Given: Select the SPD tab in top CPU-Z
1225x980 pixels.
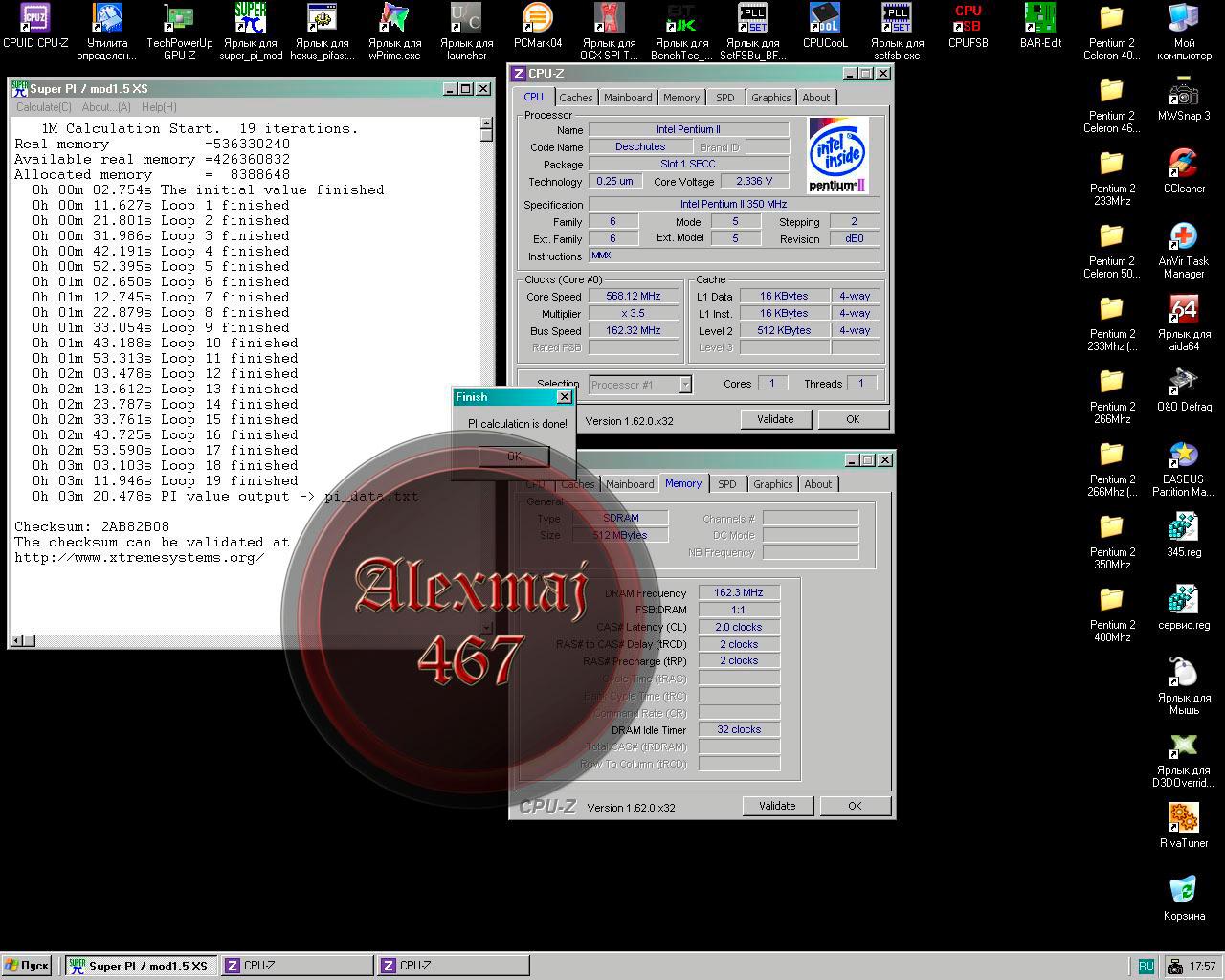Looking at the screenshot, I should 725,98.
